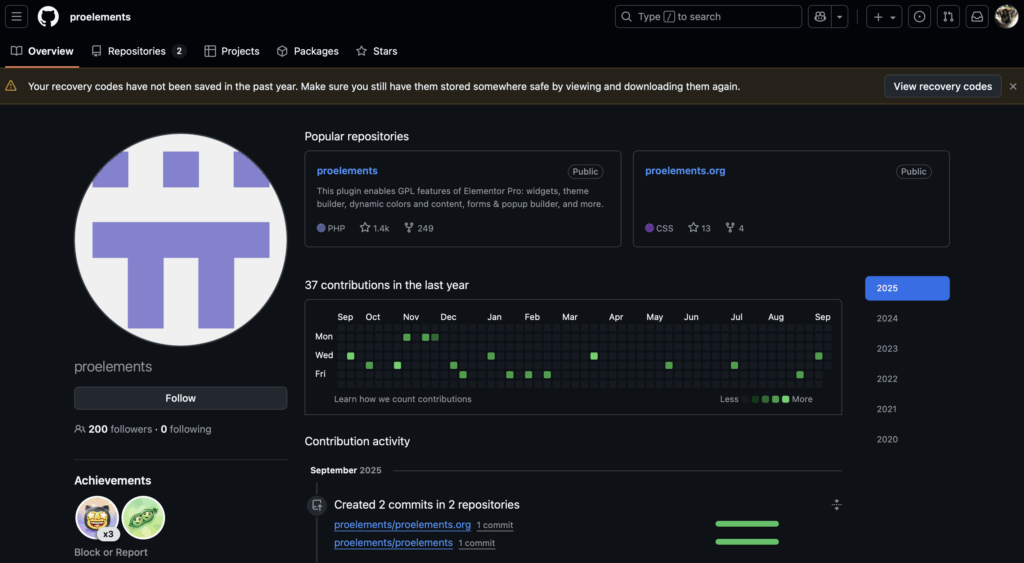Dismiss the recovery codes warning banner
The image size is (1024, 563).
pyautogui.click(x=1012, y=87)
